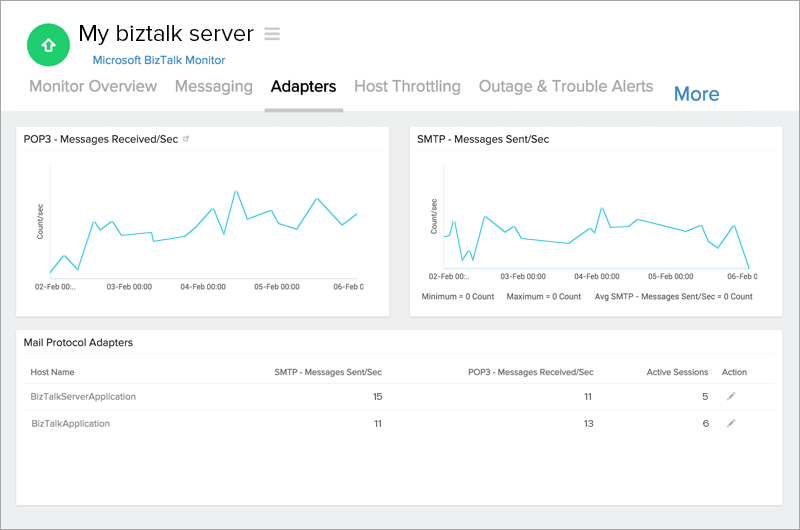Expand the More tabs dropdown
Screen dimensions: 800x530
[696, 94]
